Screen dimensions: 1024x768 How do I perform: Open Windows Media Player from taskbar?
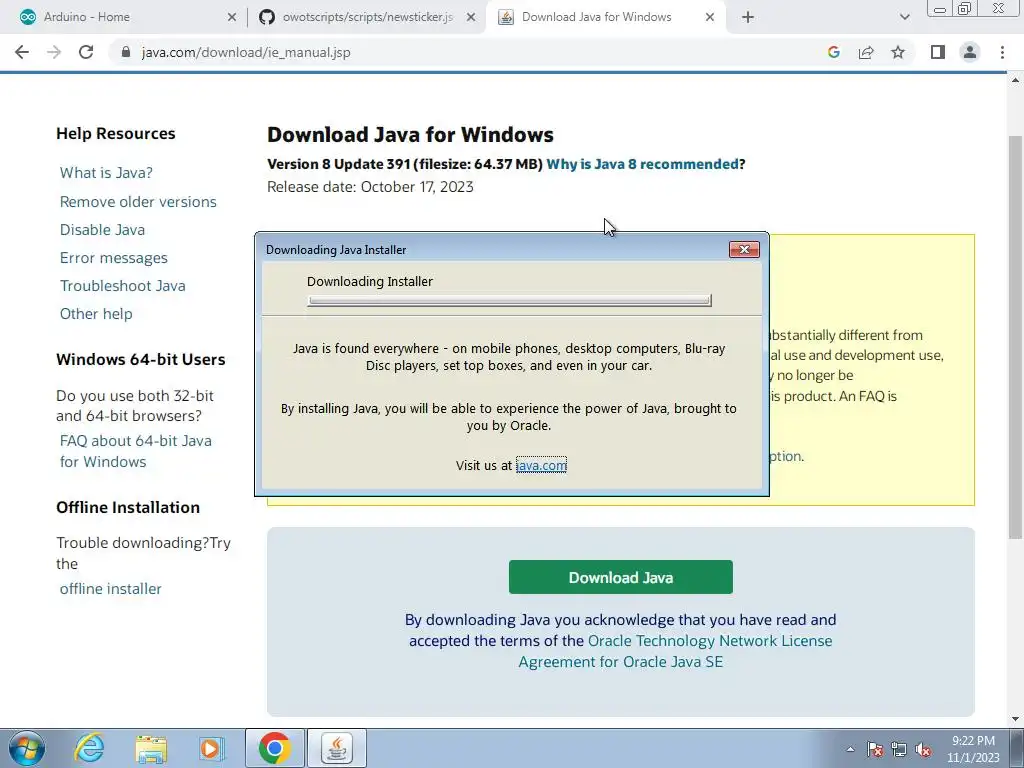211,748
